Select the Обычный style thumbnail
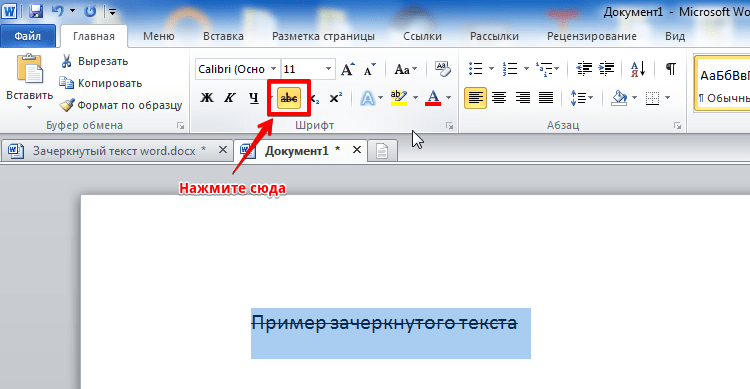Screen dimensions: 750x389 pos(723,84)
